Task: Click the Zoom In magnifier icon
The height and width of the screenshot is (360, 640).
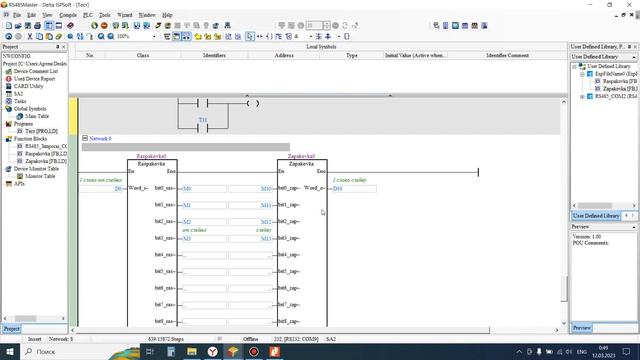Action: 101,36
